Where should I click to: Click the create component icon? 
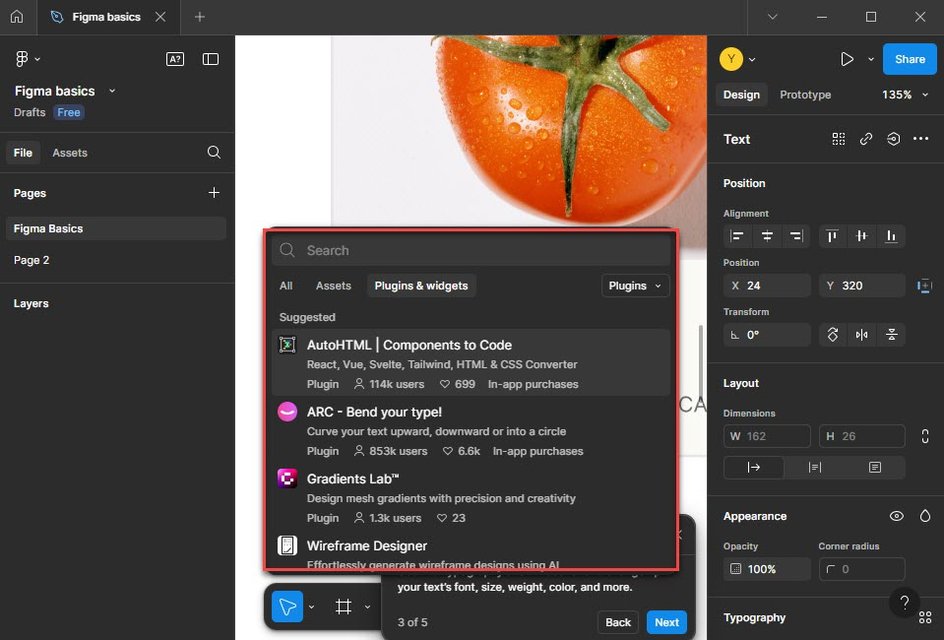click(893, 139)
